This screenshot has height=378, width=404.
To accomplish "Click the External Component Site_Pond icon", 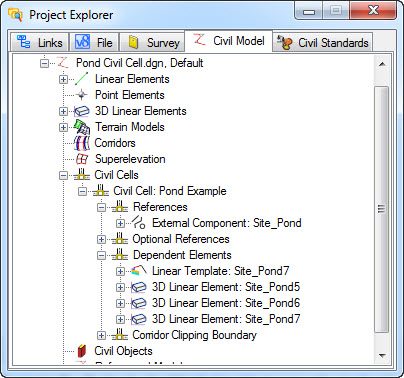I will tap(139, 223).
